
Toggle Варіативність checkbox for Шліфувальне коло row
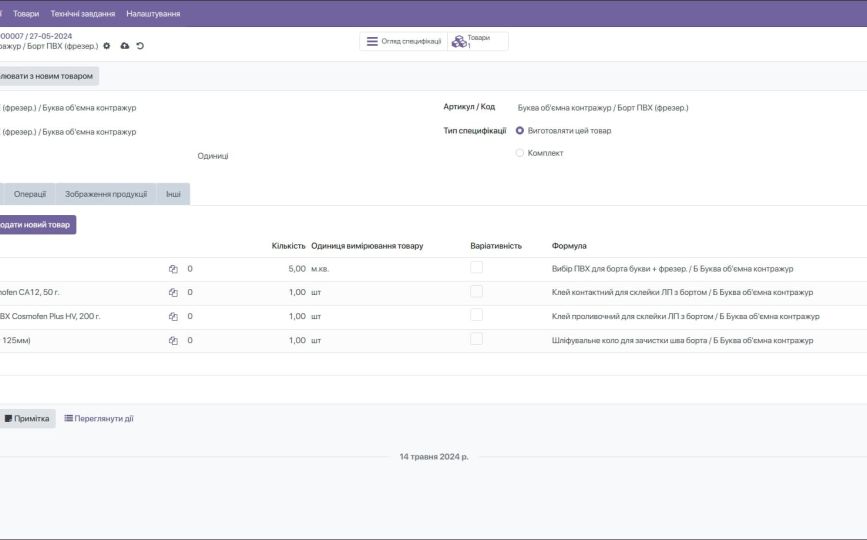tap(476, 339)
